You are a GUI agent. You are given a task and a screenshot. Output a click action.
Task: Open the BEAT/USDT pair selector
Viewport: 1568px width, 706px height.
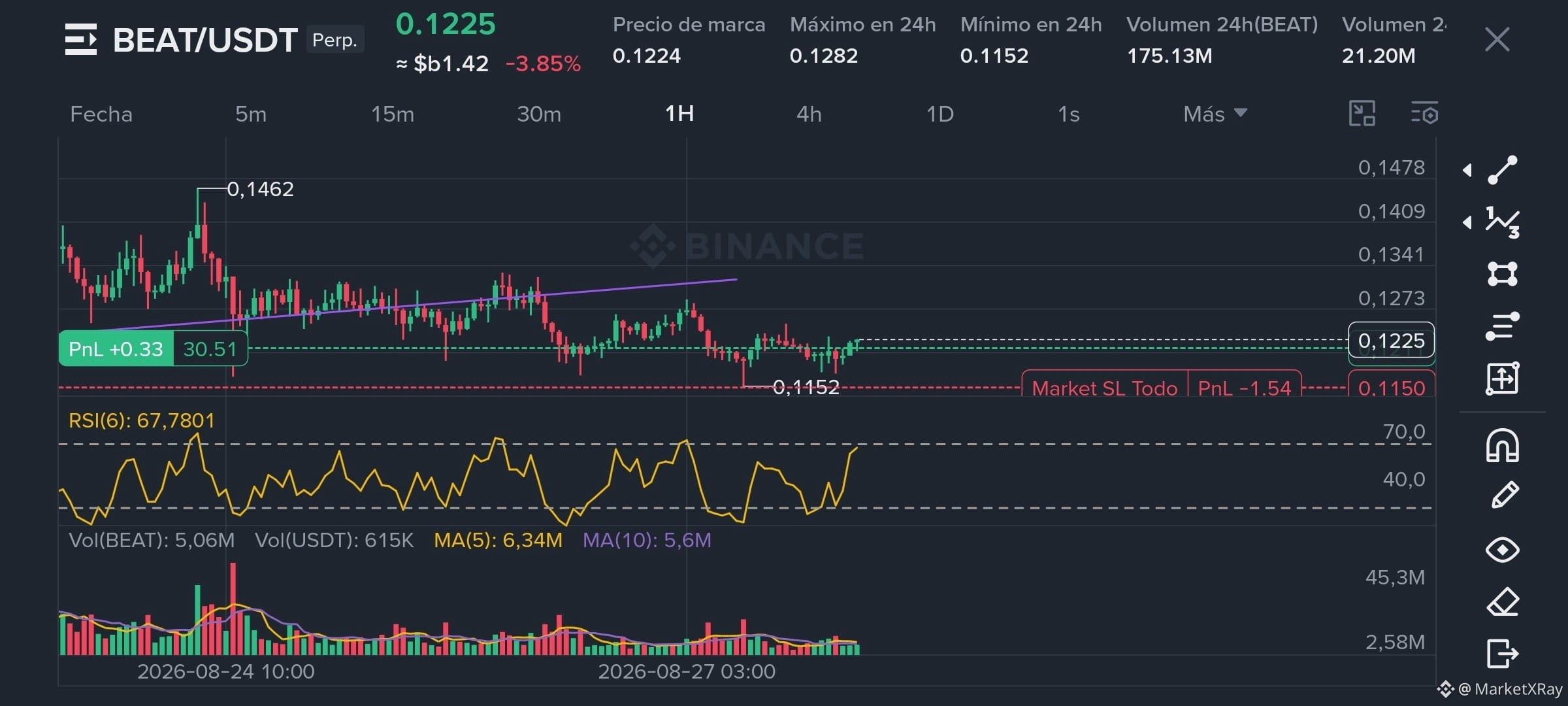205,40
